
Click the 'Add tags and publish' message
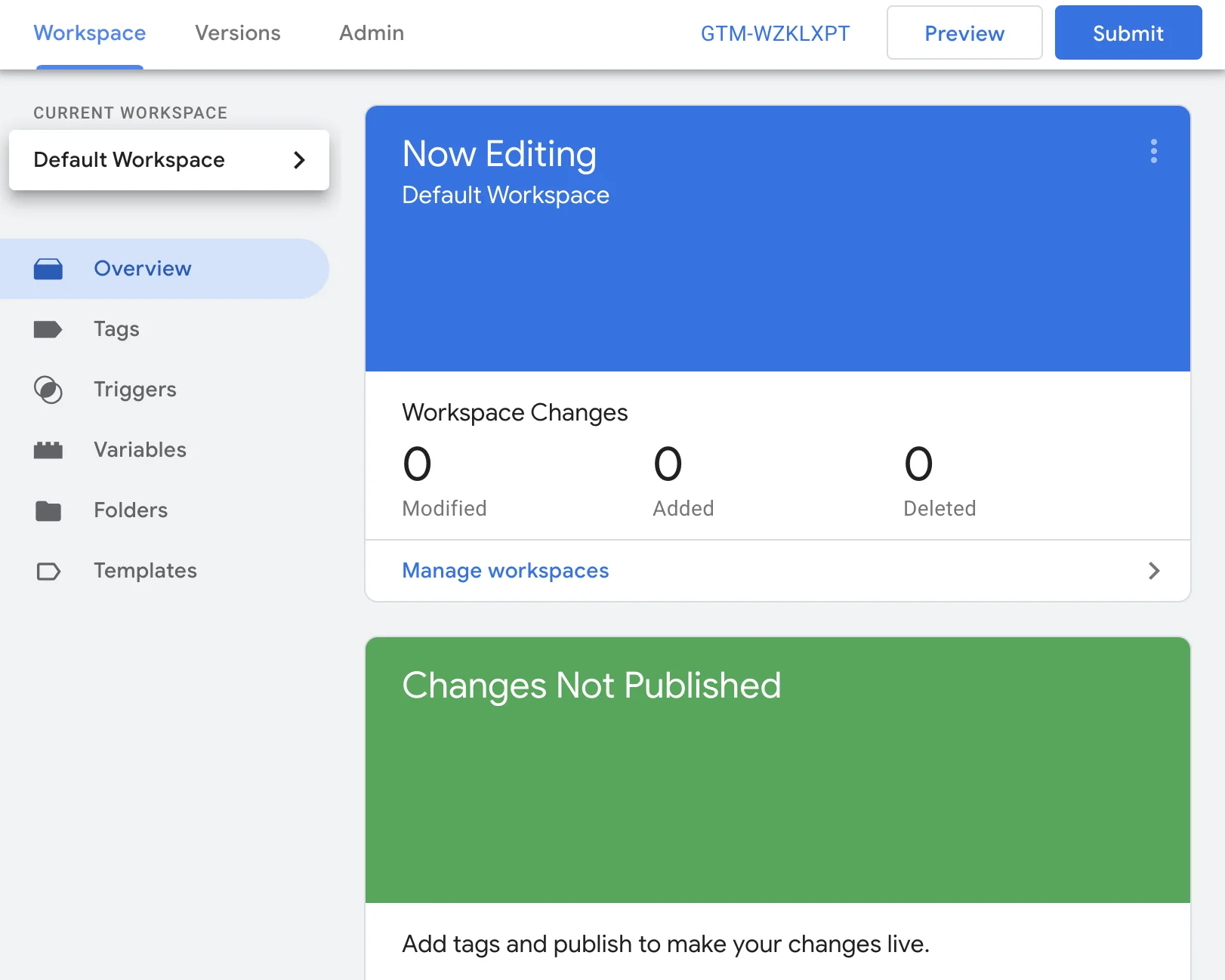coord(665,945)
